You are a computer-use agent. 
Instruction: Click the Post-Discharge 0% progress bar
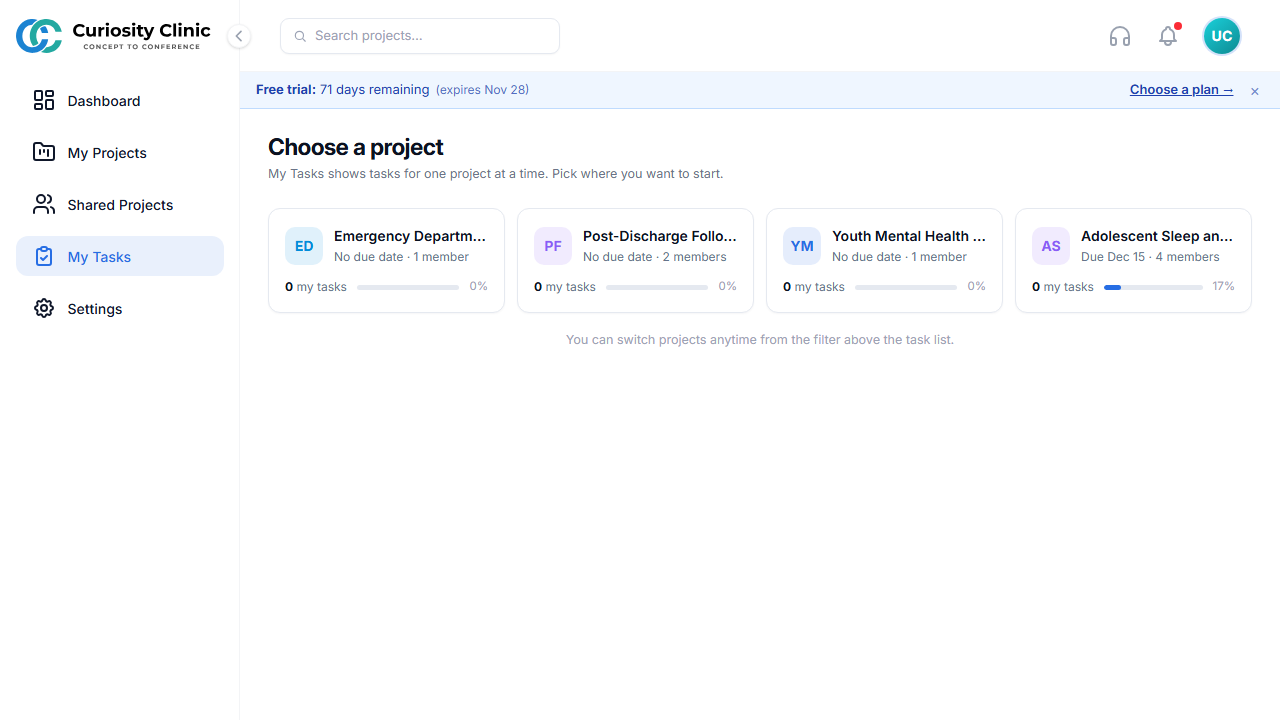click(657, 287)
